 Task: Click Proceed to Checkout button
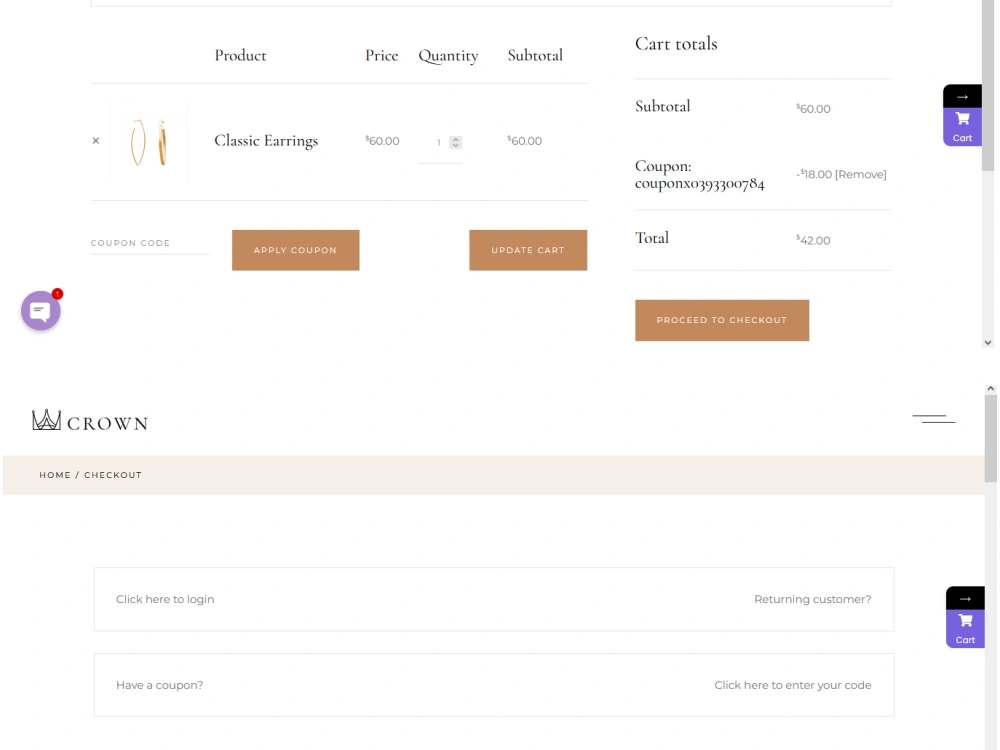tap(722, 320)
